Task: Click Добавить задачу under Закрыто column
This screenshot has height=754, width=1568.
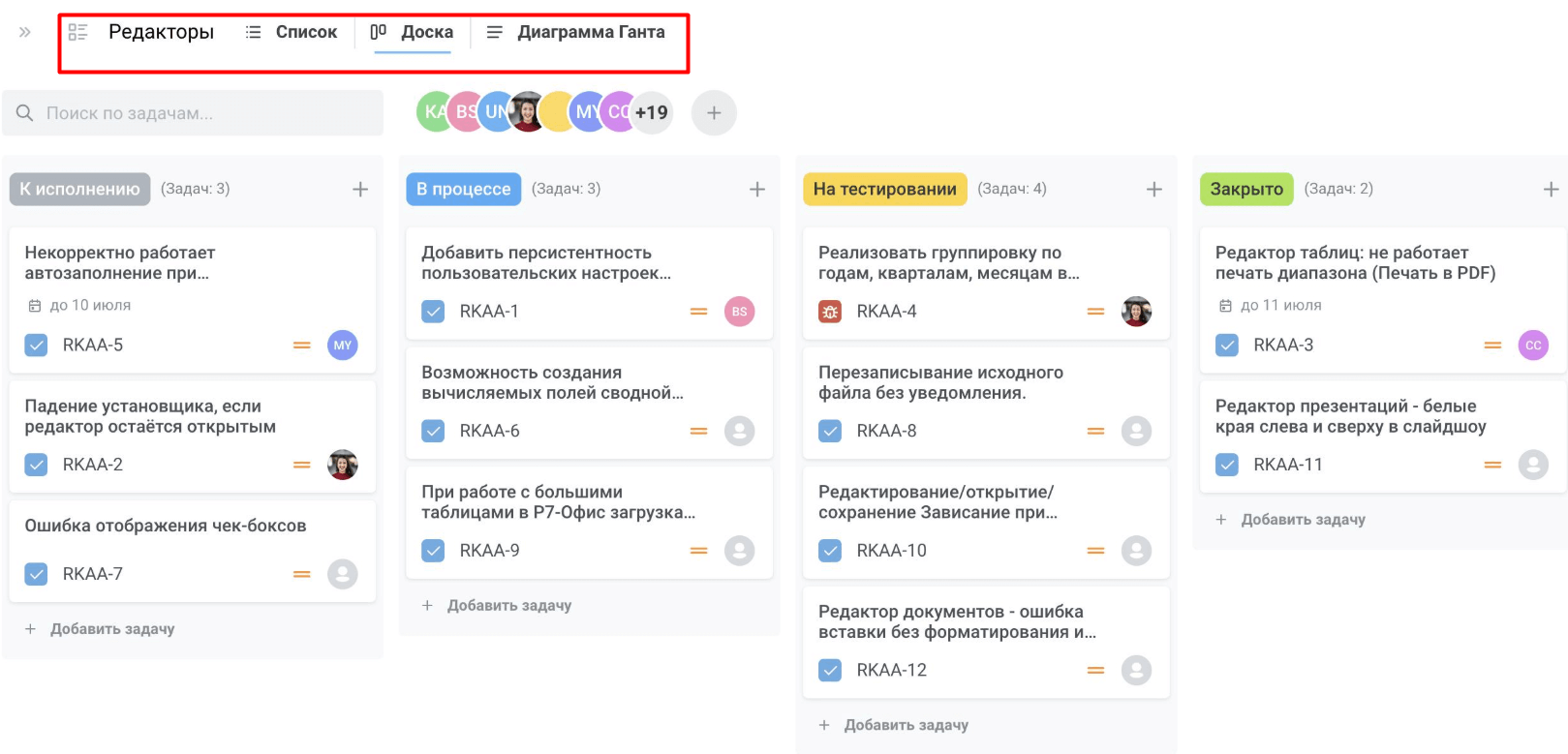Action: click(1291, 520)
